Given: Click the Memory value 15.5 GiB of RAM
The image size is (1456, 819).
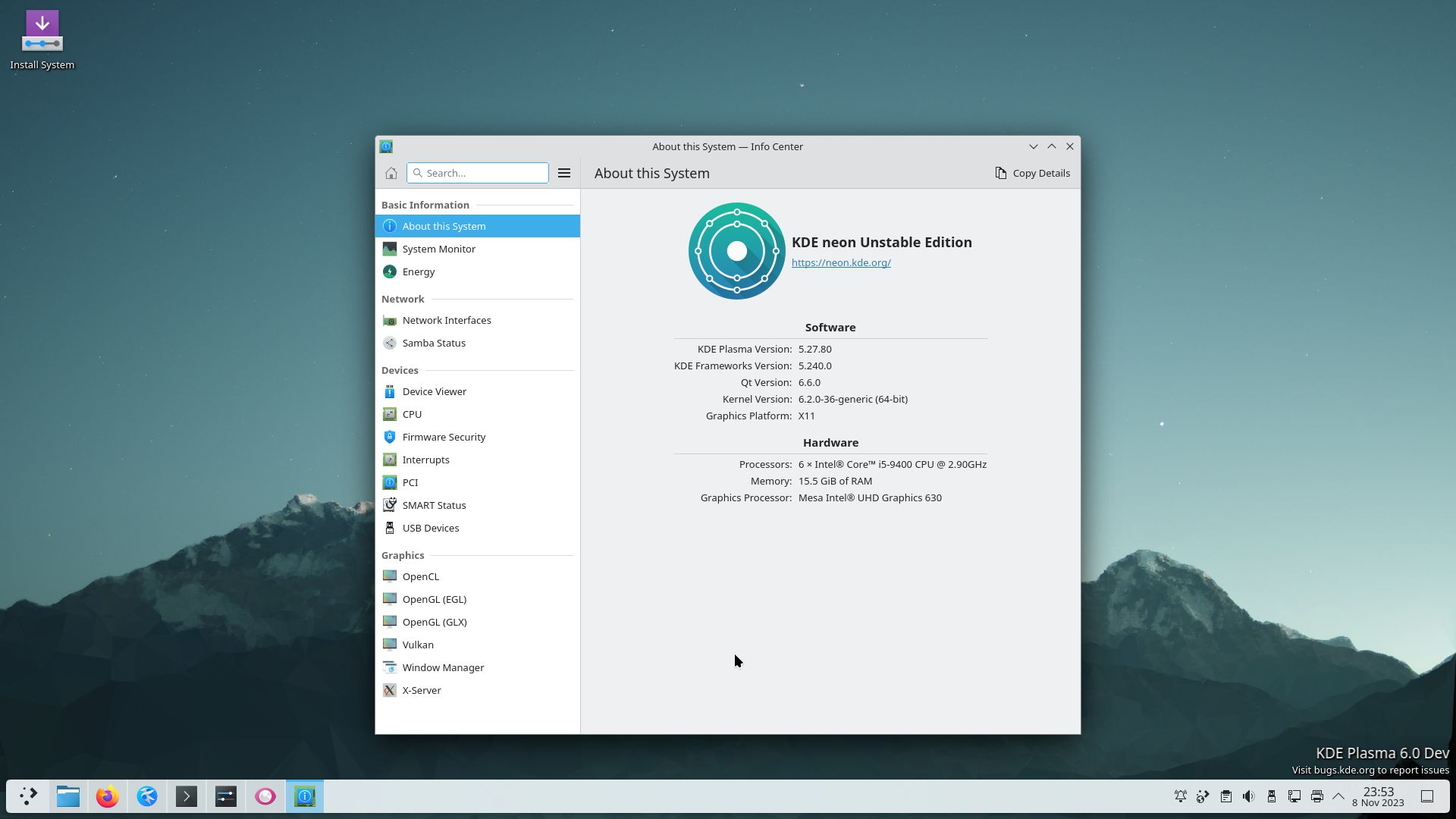Looking at the screenshot, I should click(x=835, y=481).
